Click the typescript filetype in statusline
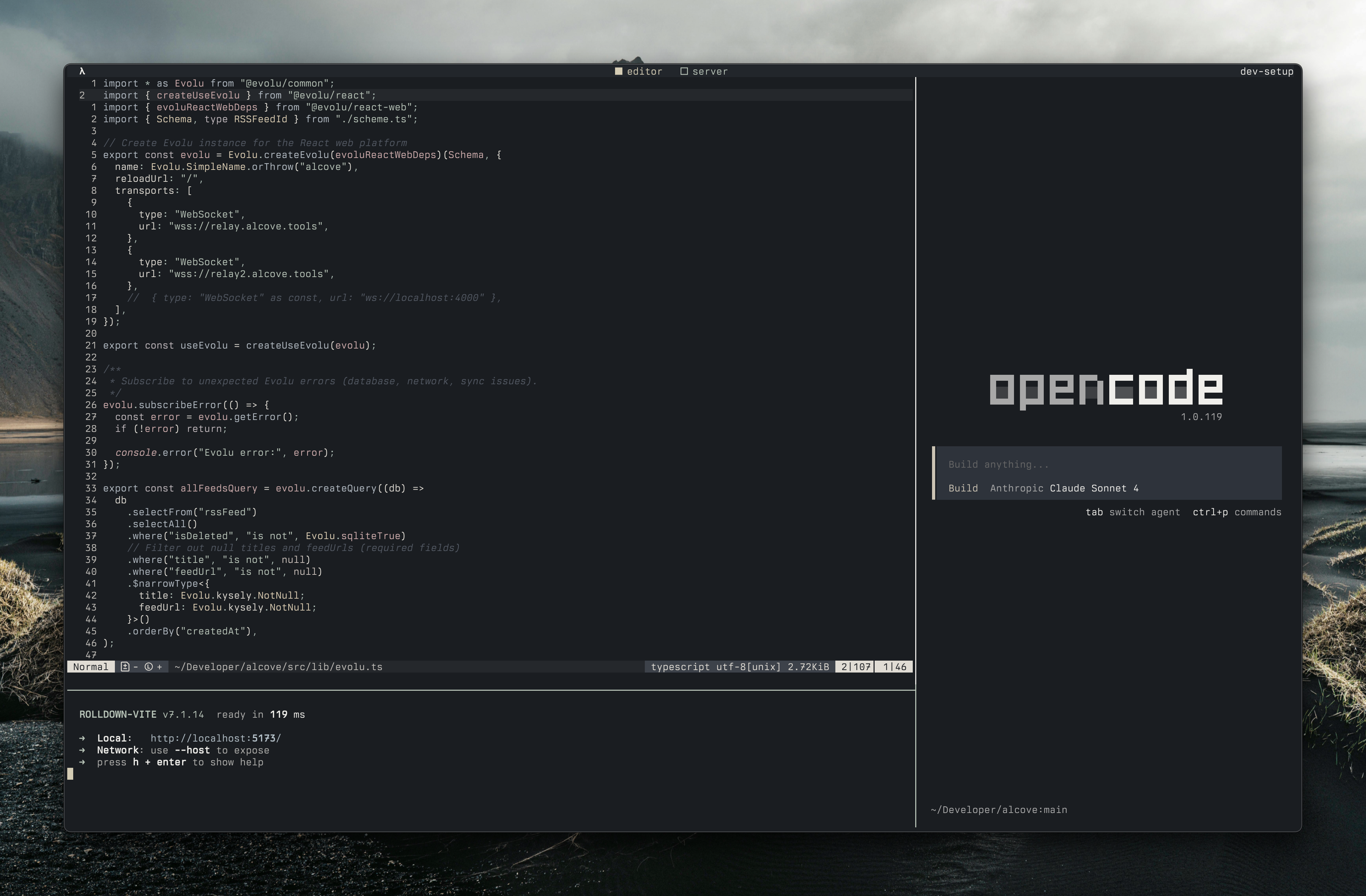The height and width of the screenshot is (896, 1366). (680, 667)
